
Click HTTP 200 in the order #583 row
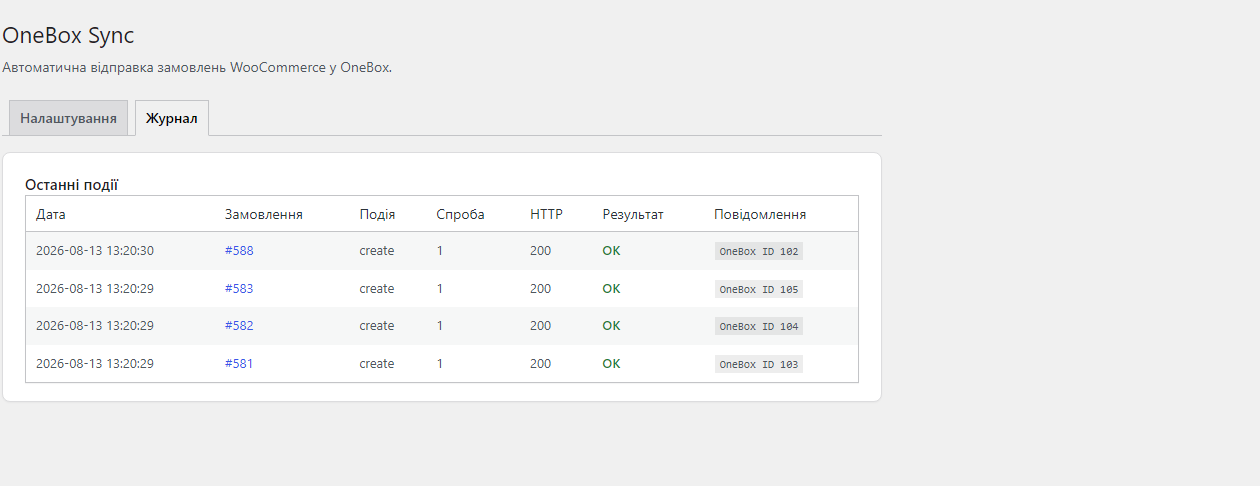tap(541, 289)
